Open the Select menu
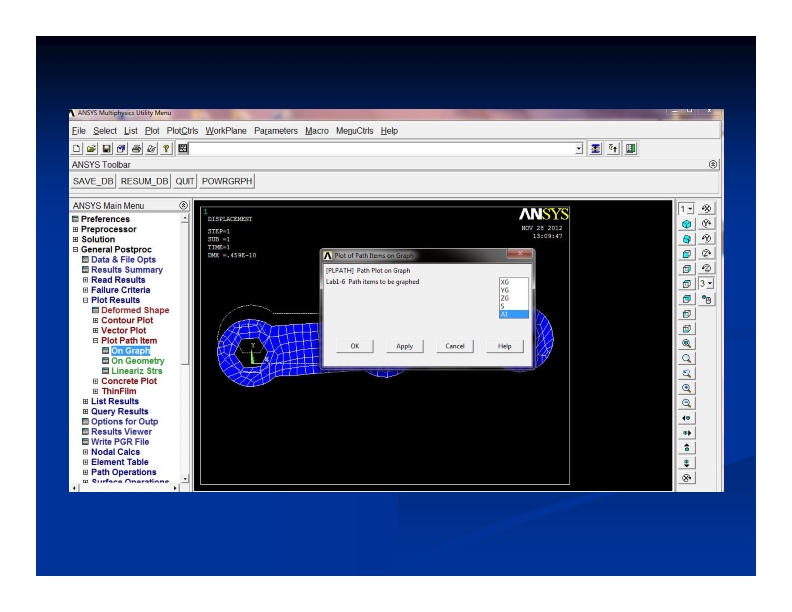 click(105, 131)
